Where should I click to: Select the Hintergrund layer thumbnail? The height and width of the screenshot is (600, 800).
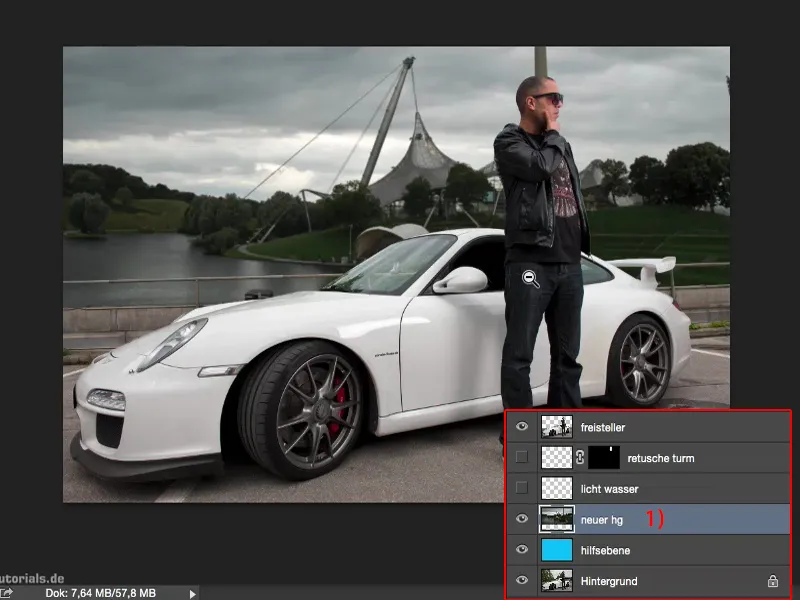tap(556, 581)
